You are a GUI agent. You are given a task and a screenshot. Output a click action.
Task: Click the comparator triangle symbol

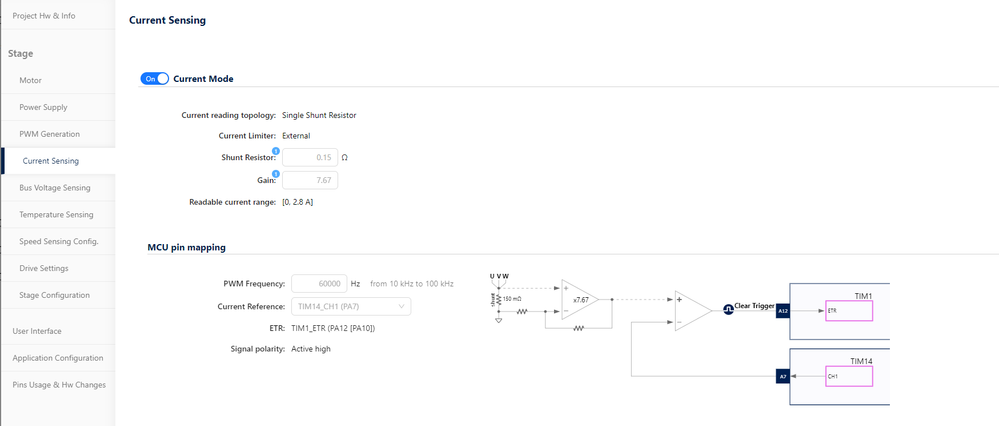pyautogui.click(x=692, y=310)
